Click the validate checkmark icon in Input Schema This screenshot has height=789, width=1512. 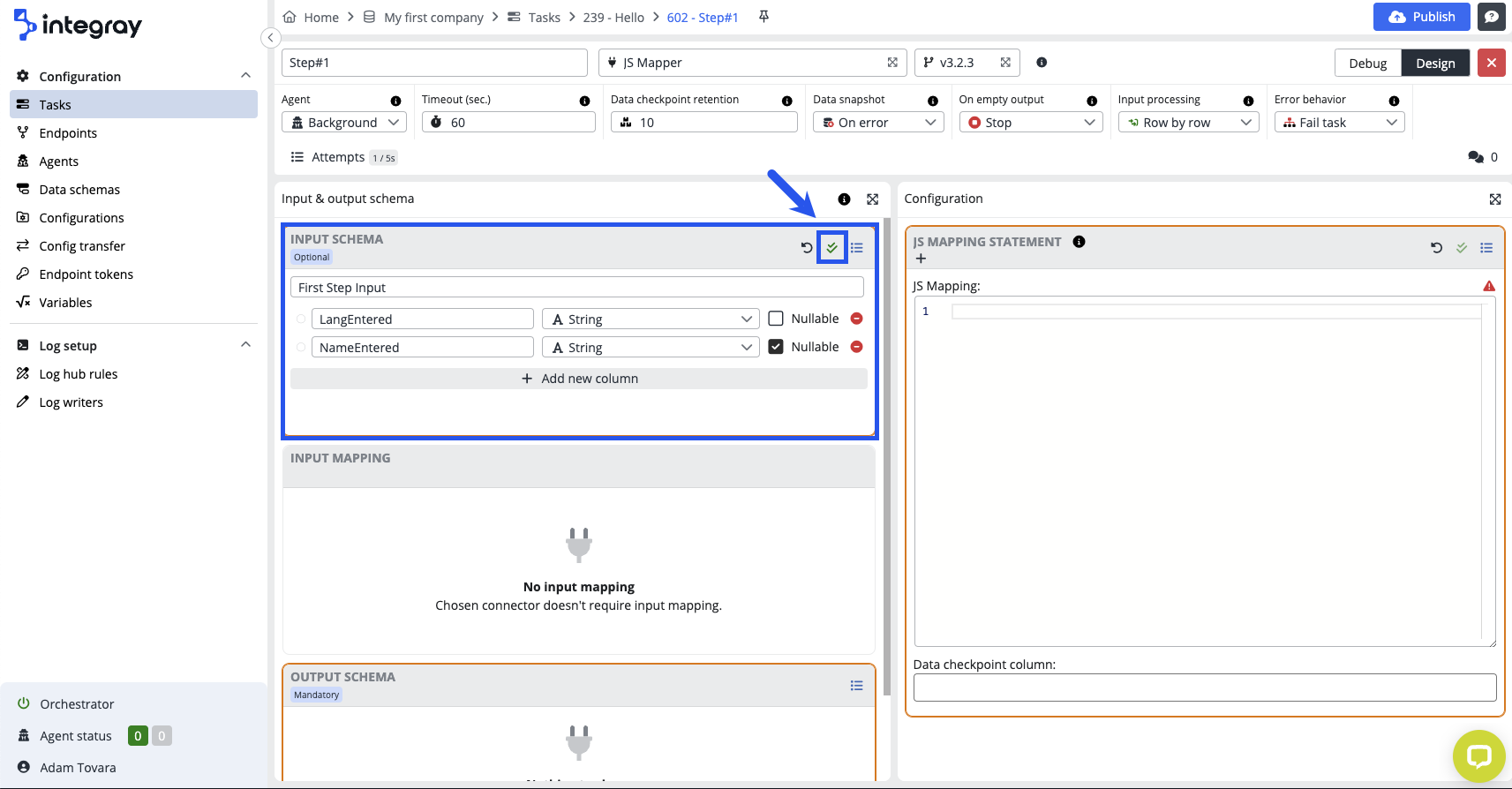coord(831,248)
